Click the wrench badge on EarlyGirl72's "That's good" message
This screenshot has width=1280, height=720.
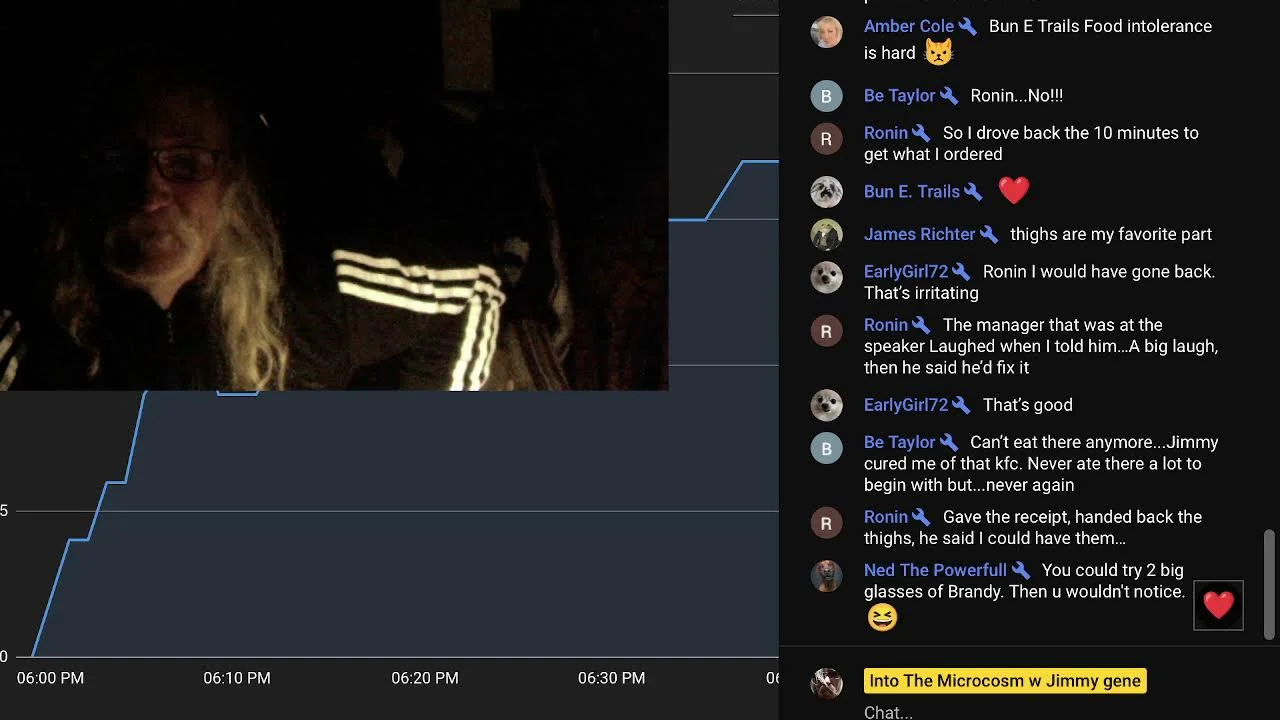961,405
